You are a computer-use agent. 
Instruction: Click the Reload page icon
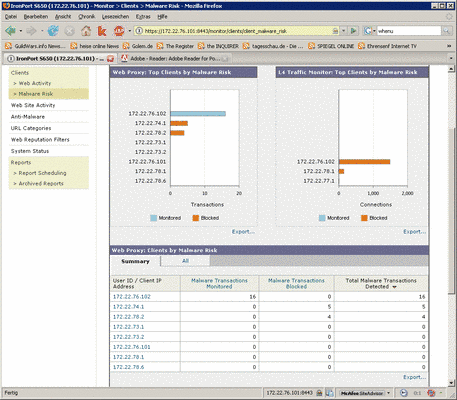point(53,31)
